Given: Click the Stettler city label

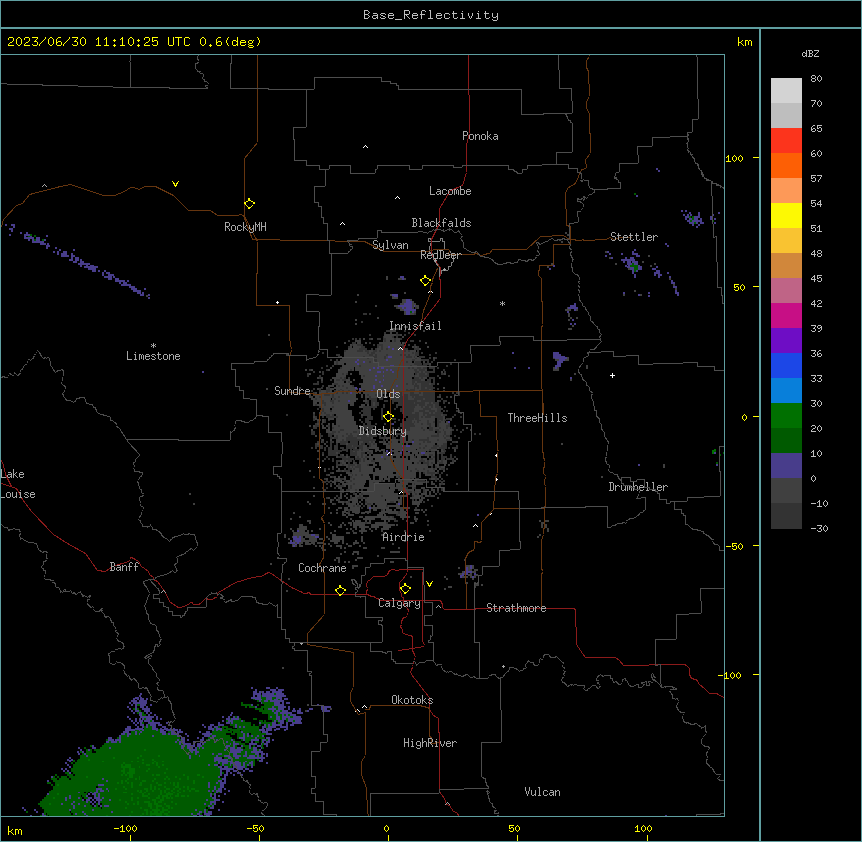Looking at the screenshot, I should point(634,237).
